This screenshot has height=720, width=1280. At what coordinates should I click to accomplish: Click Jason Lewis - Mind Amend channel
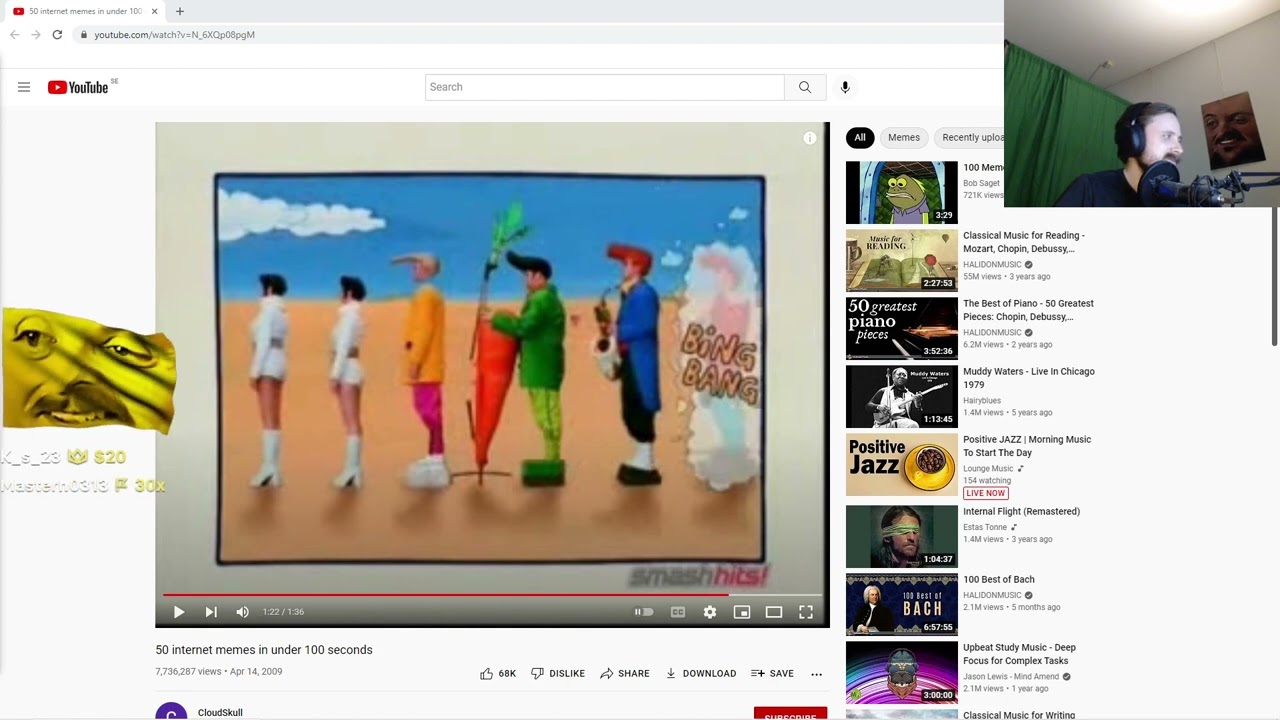pyautogui.click(x=1011, y=677)
